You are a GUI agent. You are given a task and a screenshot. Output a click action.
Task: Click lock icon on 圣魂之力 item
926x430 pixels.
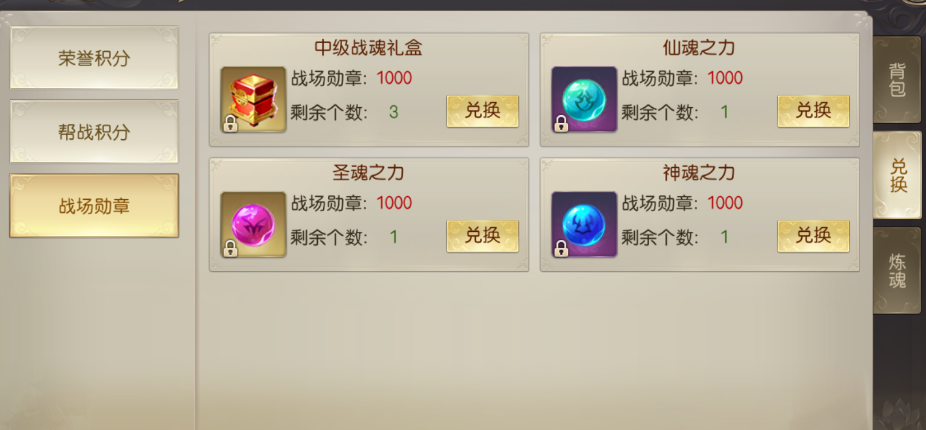[x=230, y=249]
